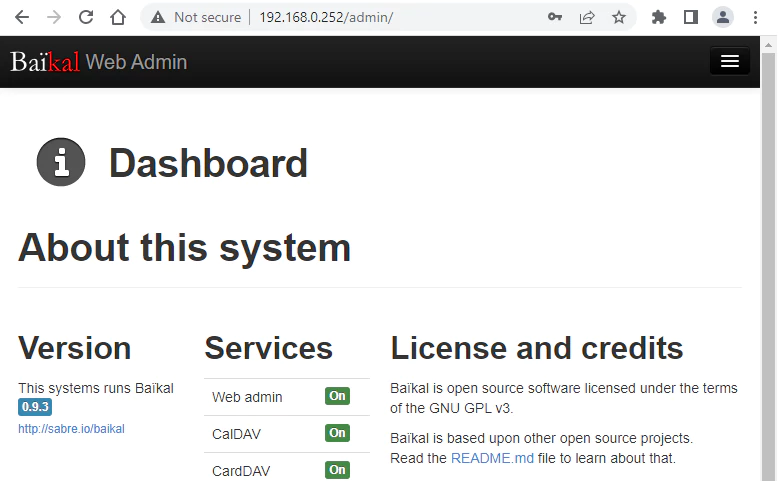The height and width of the screenshot is (481, 778).
Task: Click the browser back arrow
Action: (22, 17)
